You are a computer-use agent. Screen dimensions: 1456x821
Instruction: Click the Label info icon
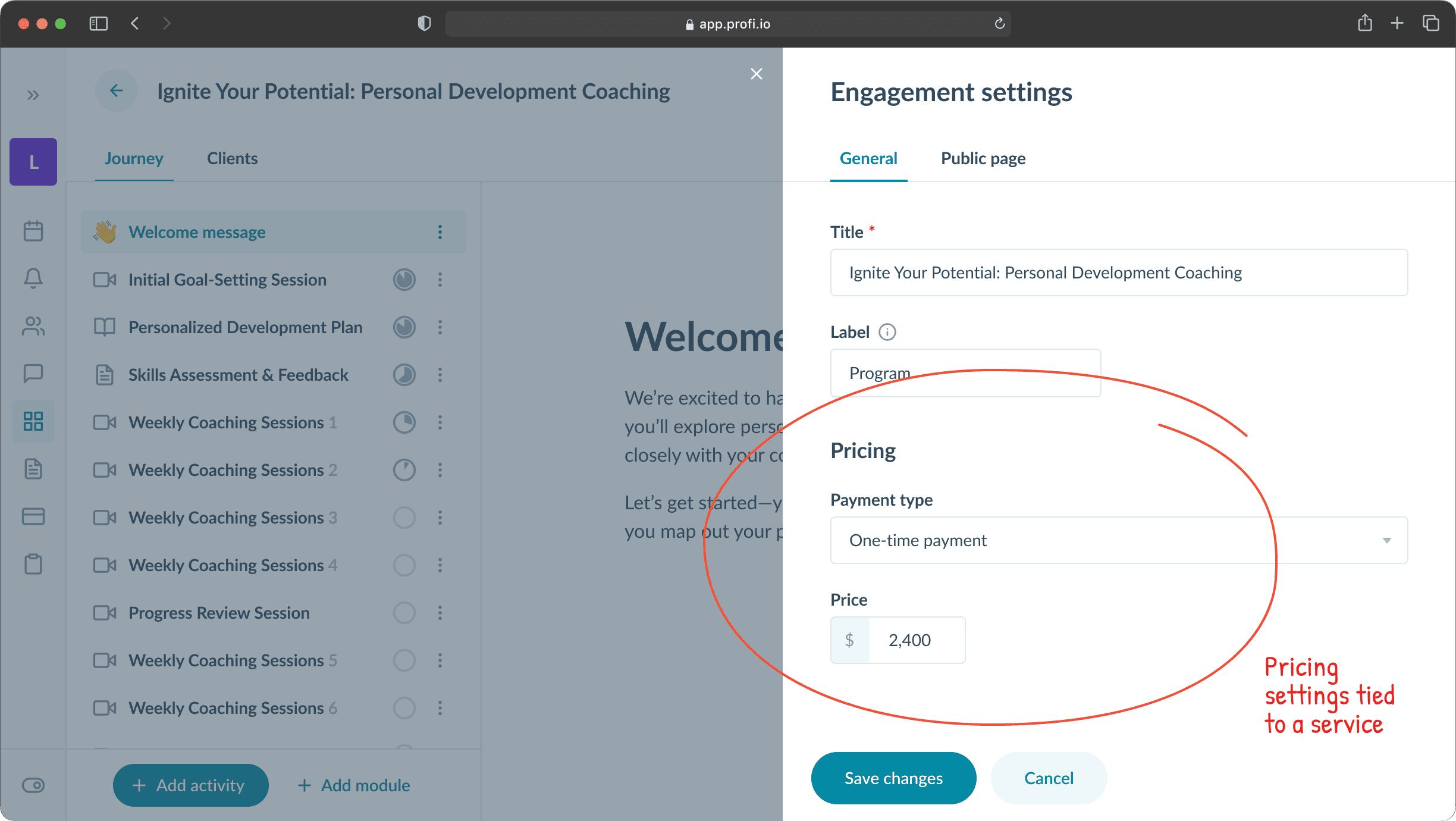(887, 332)
